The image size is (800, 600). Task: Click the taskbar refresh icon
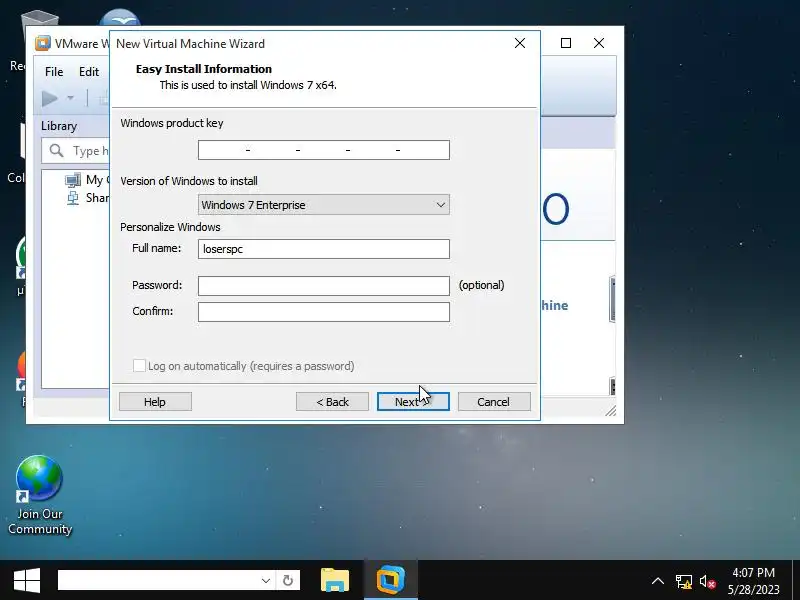[x=288, y=581]
